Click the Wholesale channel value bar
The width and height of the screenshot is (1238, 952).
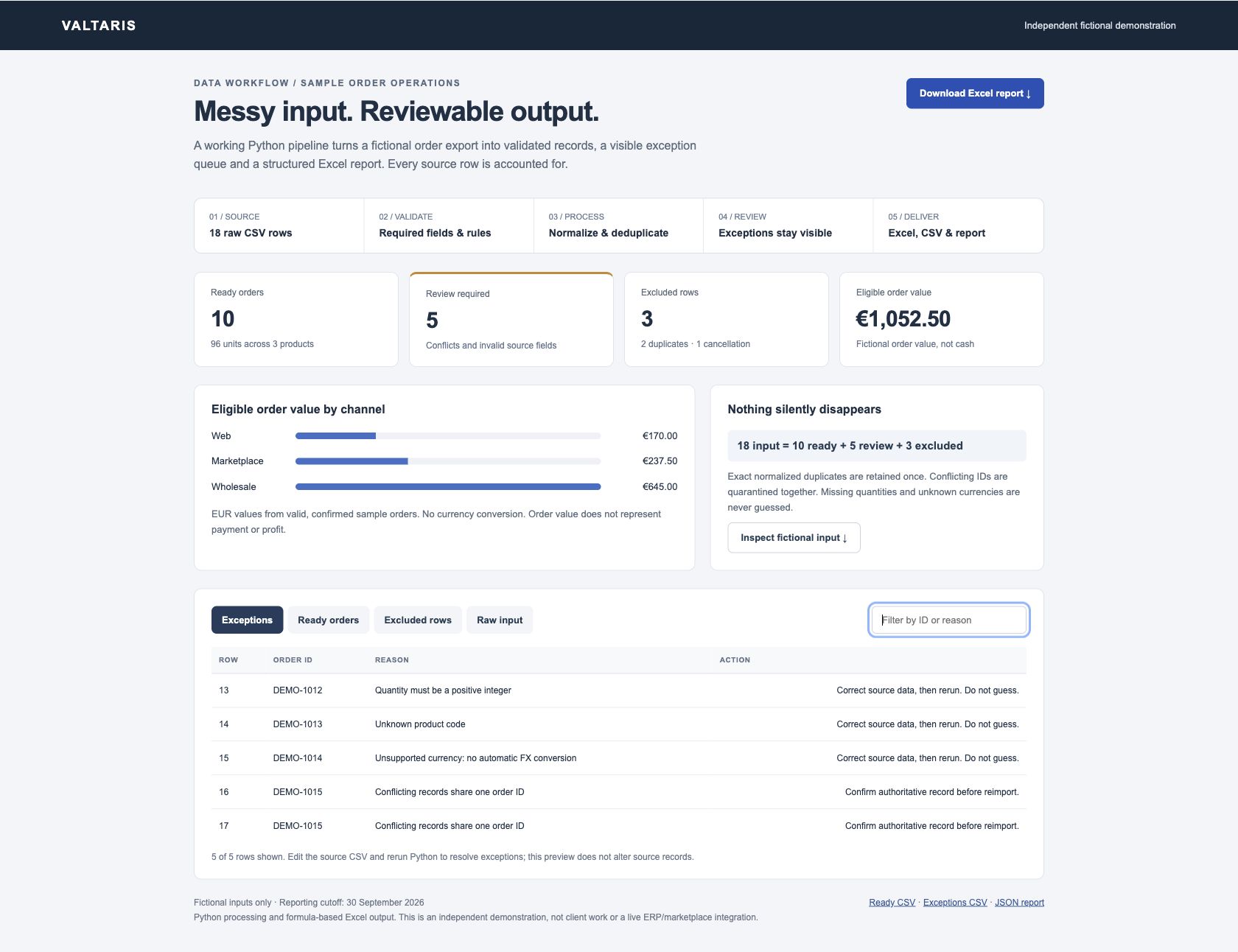pyautogui.click(x=448, y=487)
